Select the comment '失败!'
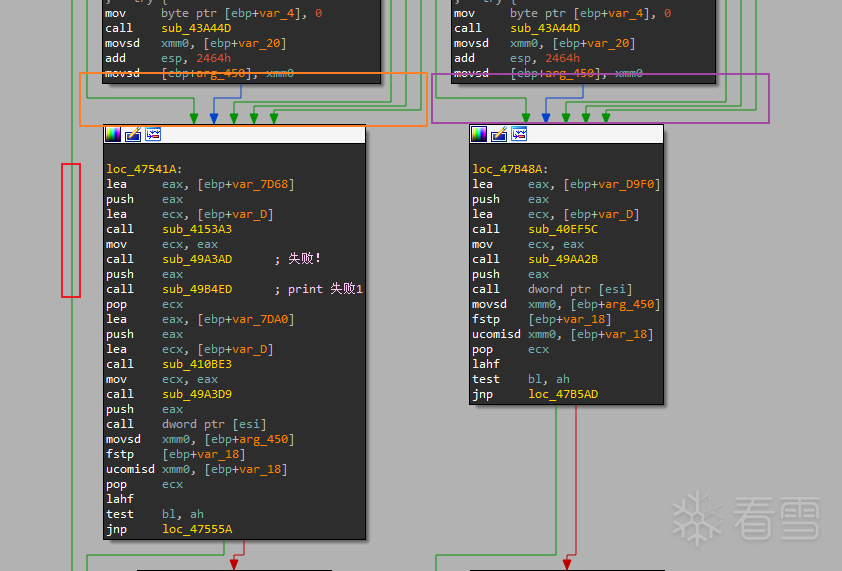Image resolution: width=842 pixels, height=571 pixels. [304, 259]
